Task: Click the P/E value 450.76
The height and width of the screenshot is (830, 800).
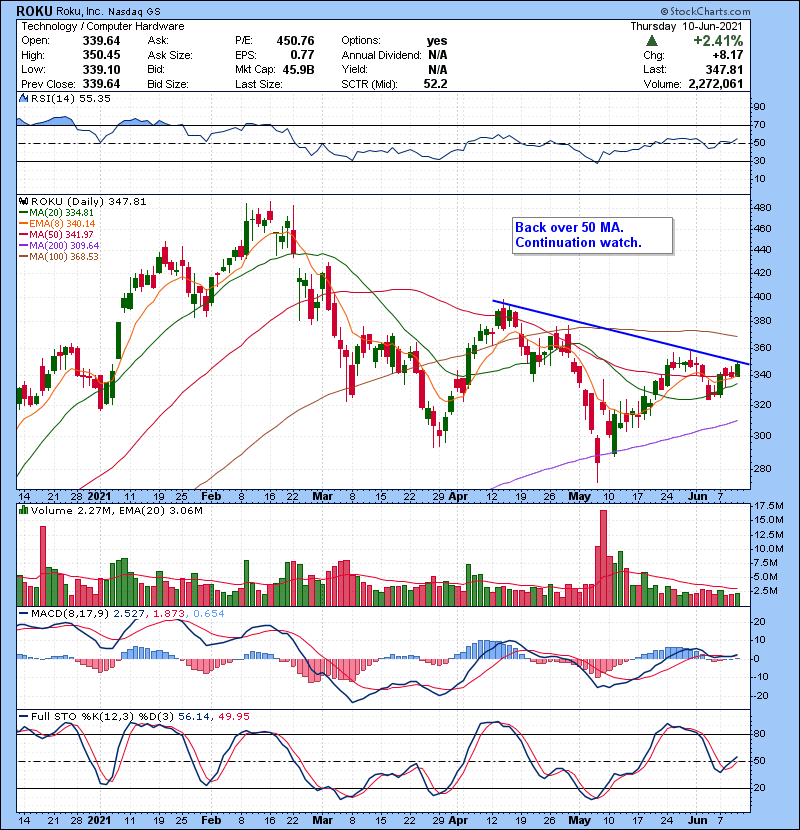Action: click(295, 41)
